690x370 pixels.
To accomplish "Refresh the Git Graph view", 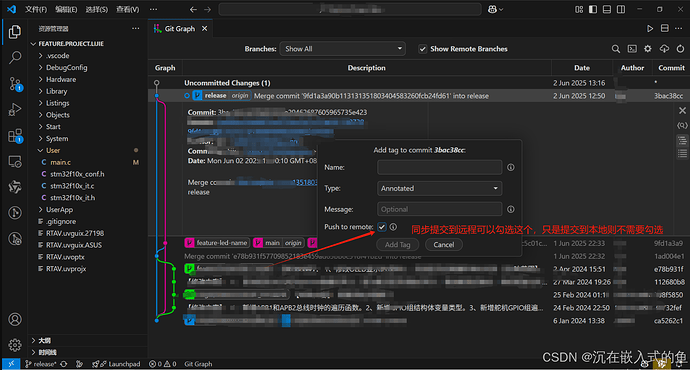I will (680, 49).
